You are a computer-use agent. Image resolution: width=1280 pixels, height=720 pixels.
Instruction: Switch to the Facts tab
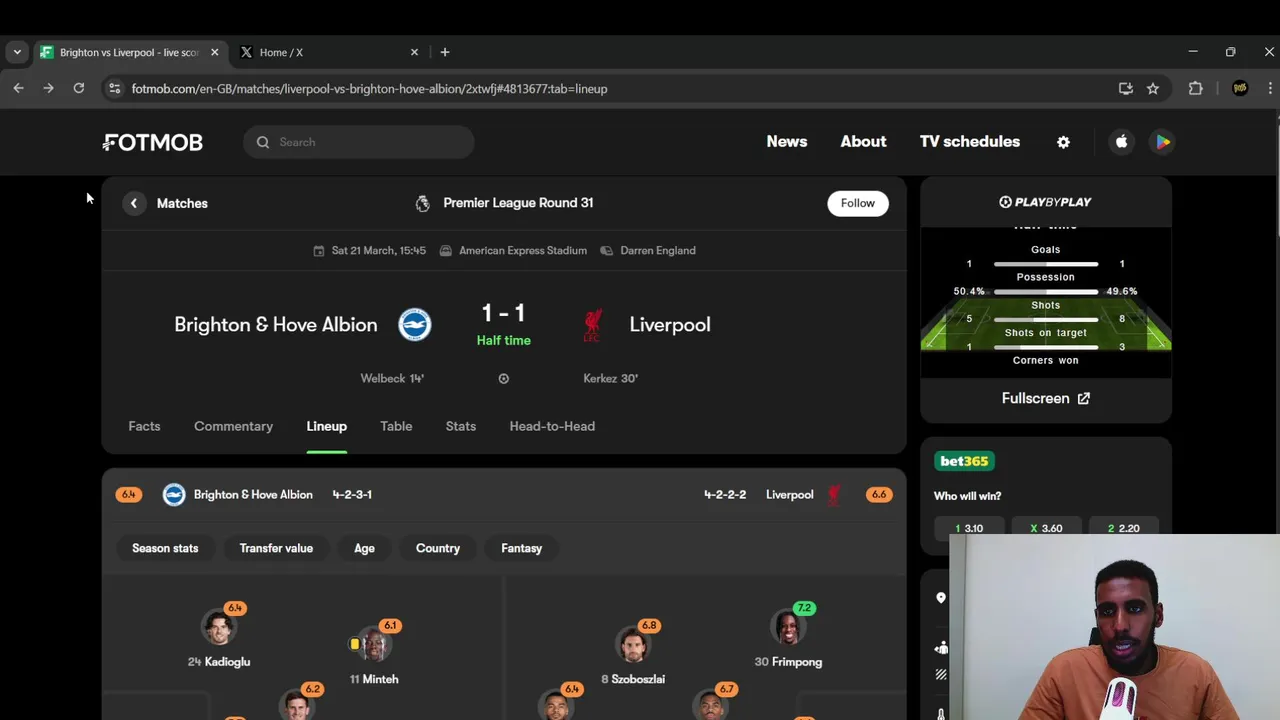tap(144, 426)
